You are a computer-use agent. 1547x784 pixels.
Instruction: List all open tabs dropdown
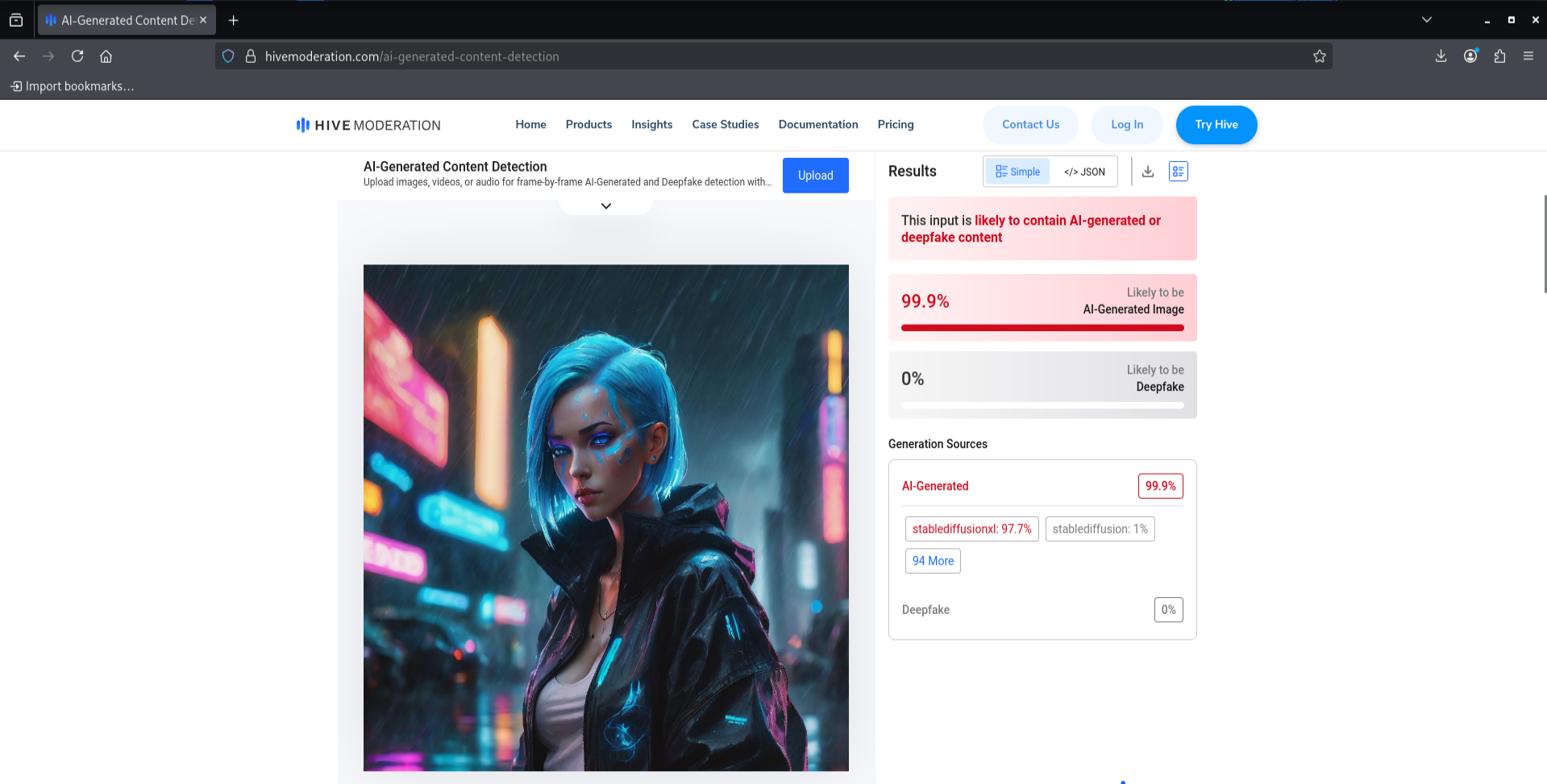pos(1427,20)
